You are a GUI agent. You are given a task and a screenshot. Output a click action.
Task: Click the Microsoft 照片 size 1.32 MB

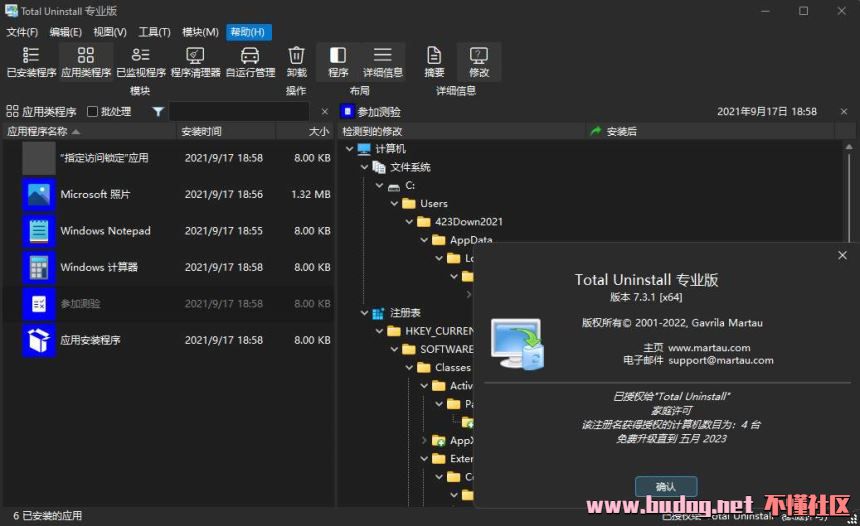pyautogui.click(x=311, y=194)
